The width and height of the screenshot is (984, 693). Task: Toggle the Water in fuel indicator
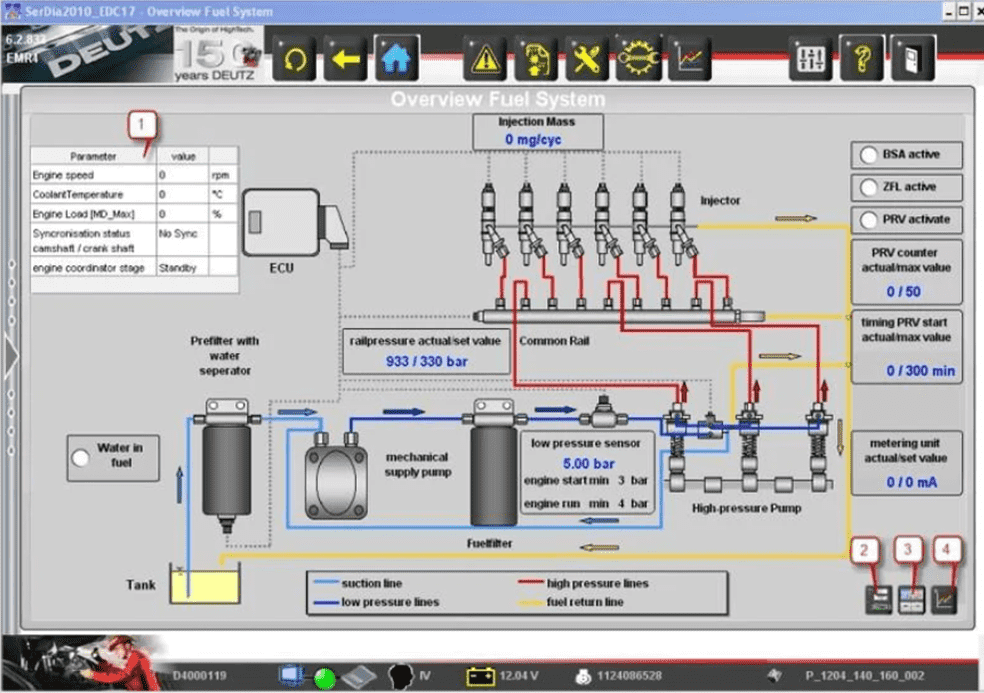coord(80,458)
